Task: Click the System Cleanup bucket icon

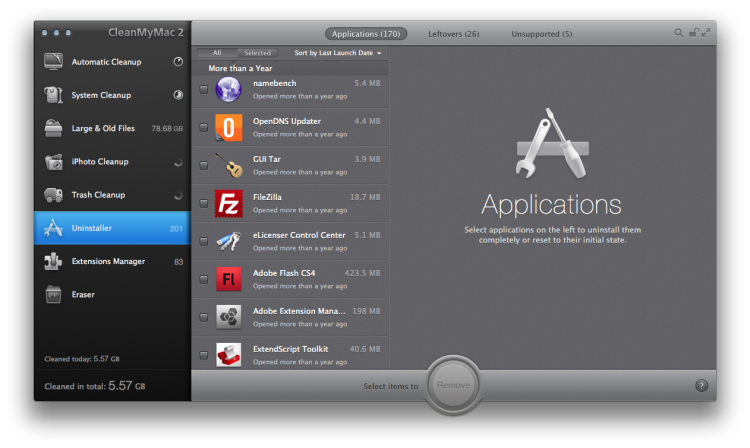Action: 53,95
